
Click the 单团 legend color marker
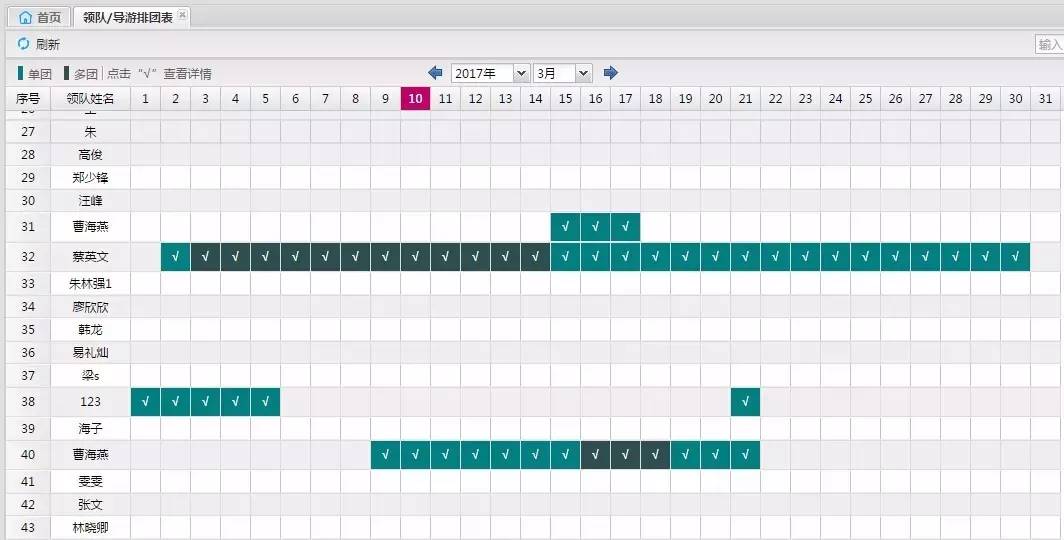[x=20, y=73]
